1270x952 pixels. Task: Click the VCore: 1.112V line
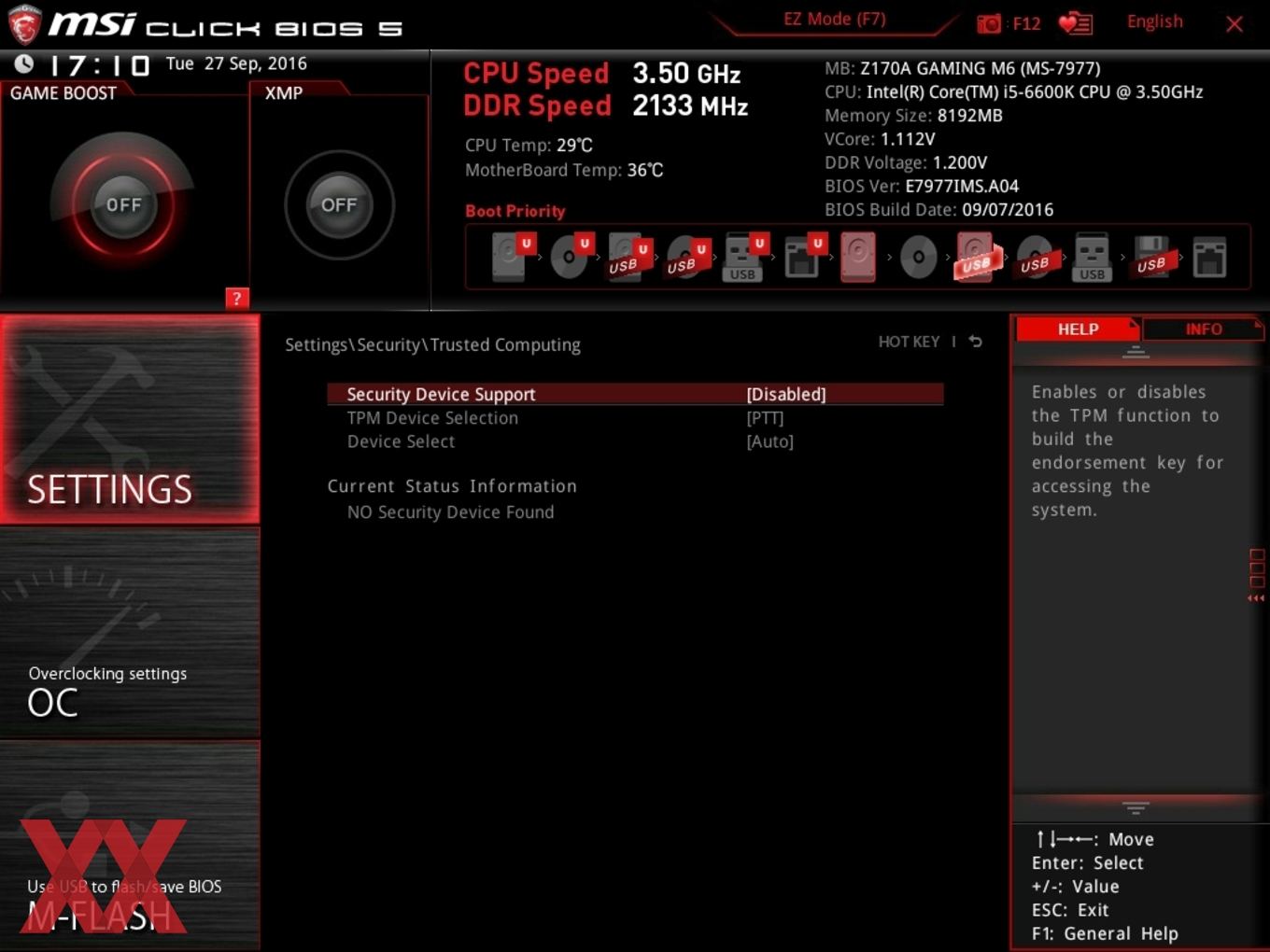880,139
